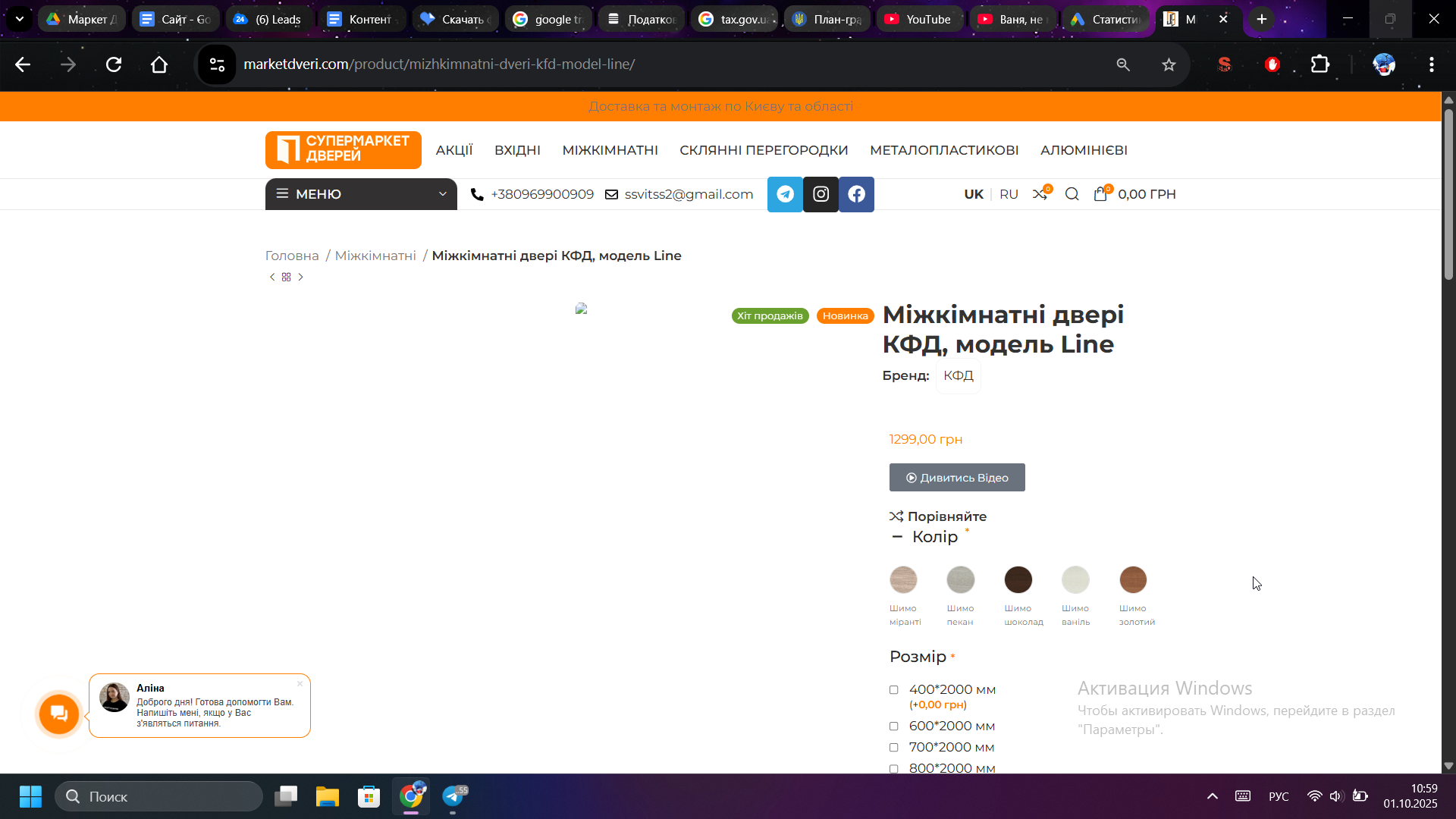Open the shopping cart icon
The image size is (1456, 819).
click(1100, 194)
